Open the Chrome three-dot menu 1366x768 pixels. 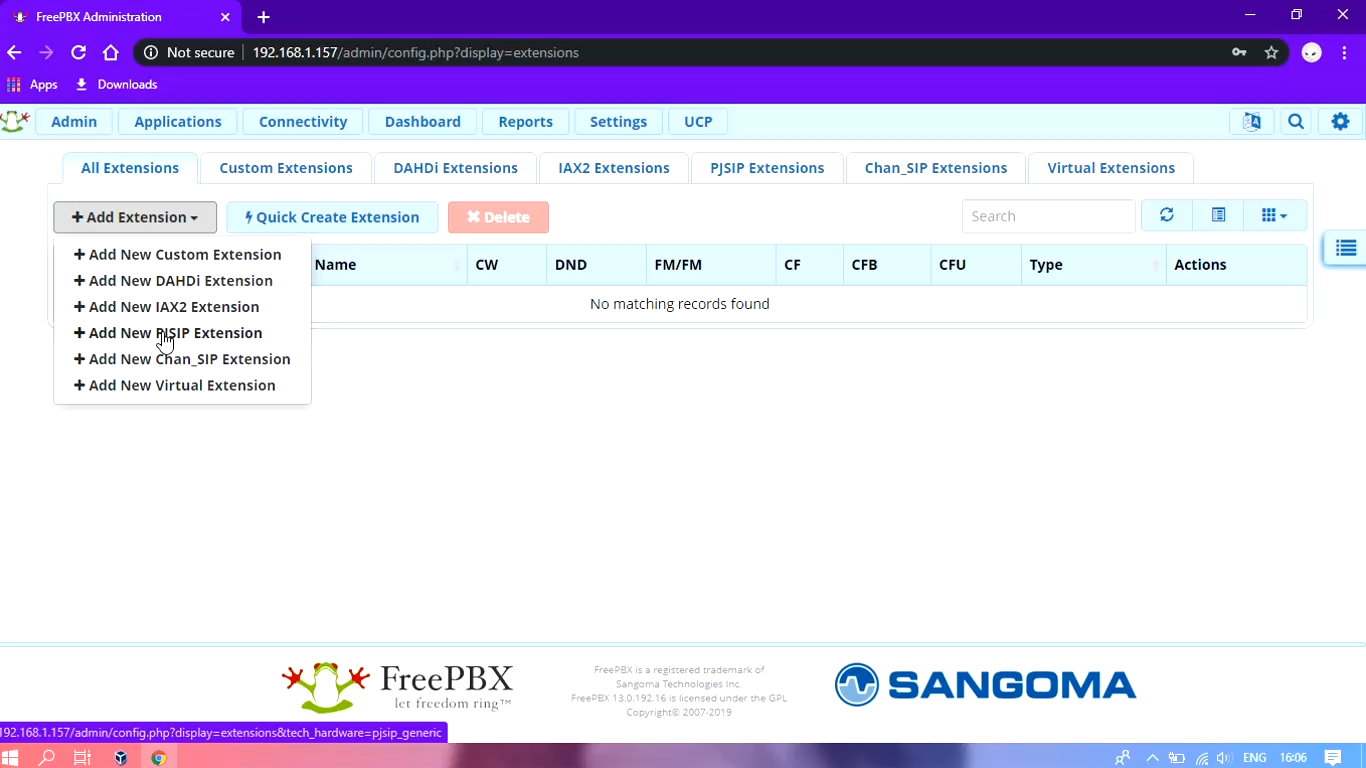(x=1344, y=52)
